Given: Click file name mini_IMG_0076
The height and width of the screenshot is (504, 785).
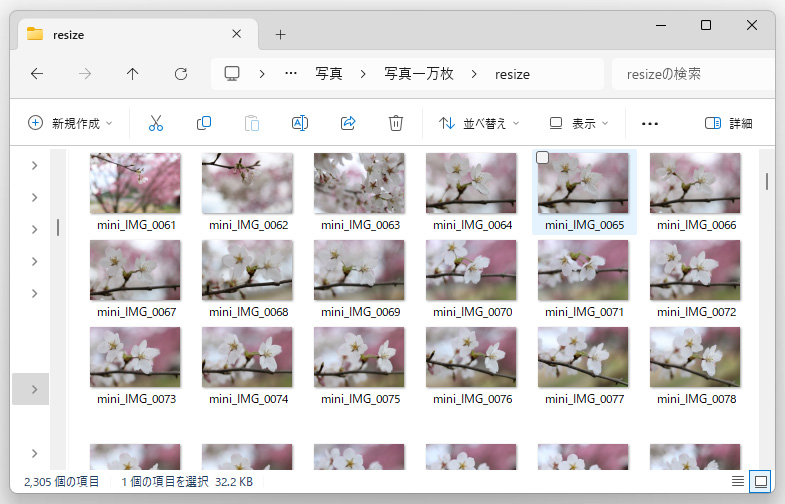Looking at the screenshot, I should click(473, 399).
